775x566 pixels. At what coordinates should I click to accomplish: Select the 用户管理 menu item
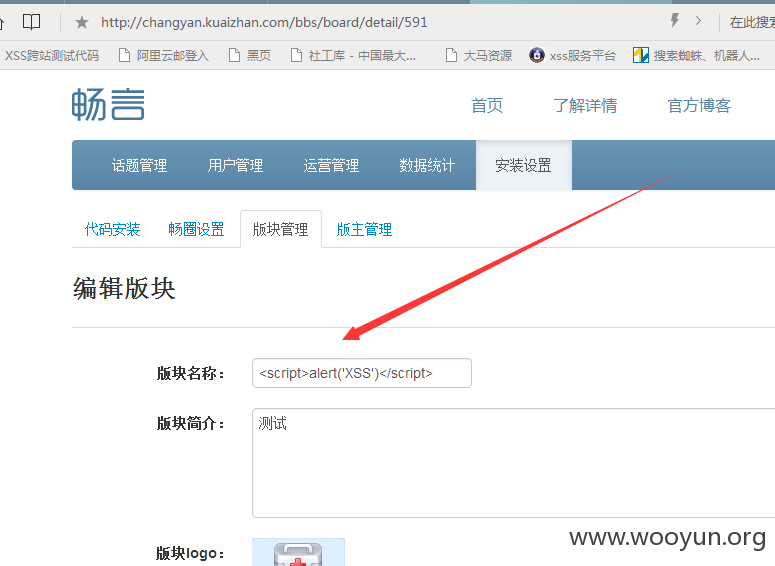tap(235, 165)
